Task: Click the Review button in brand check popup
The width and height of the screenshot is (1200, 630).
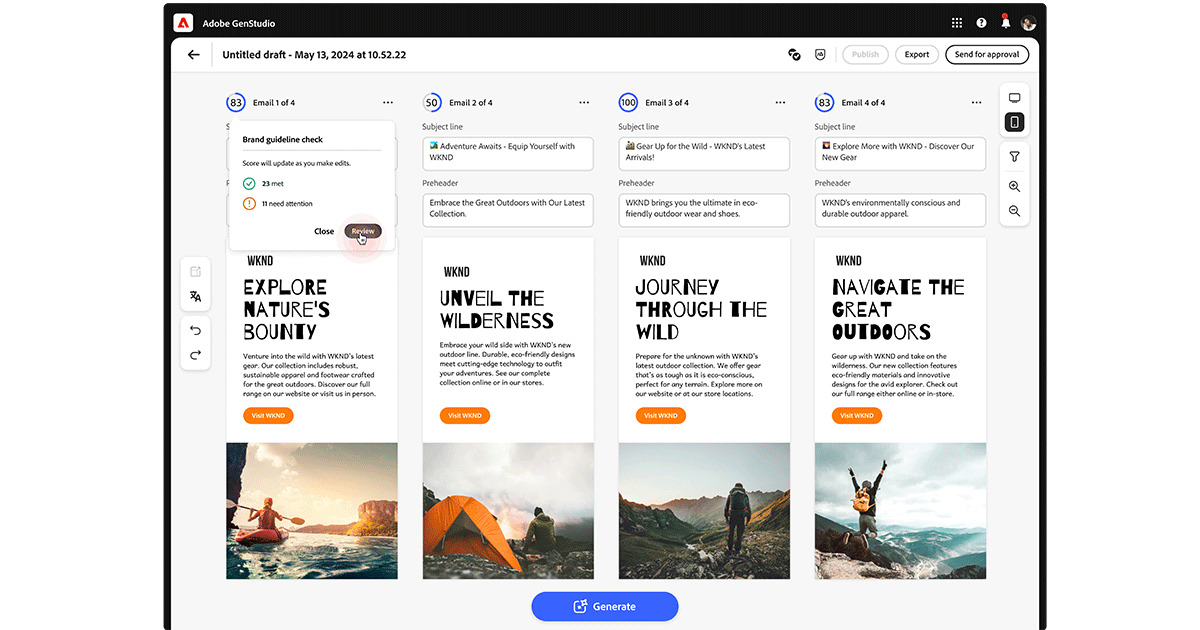Action: tap(363, 231)
